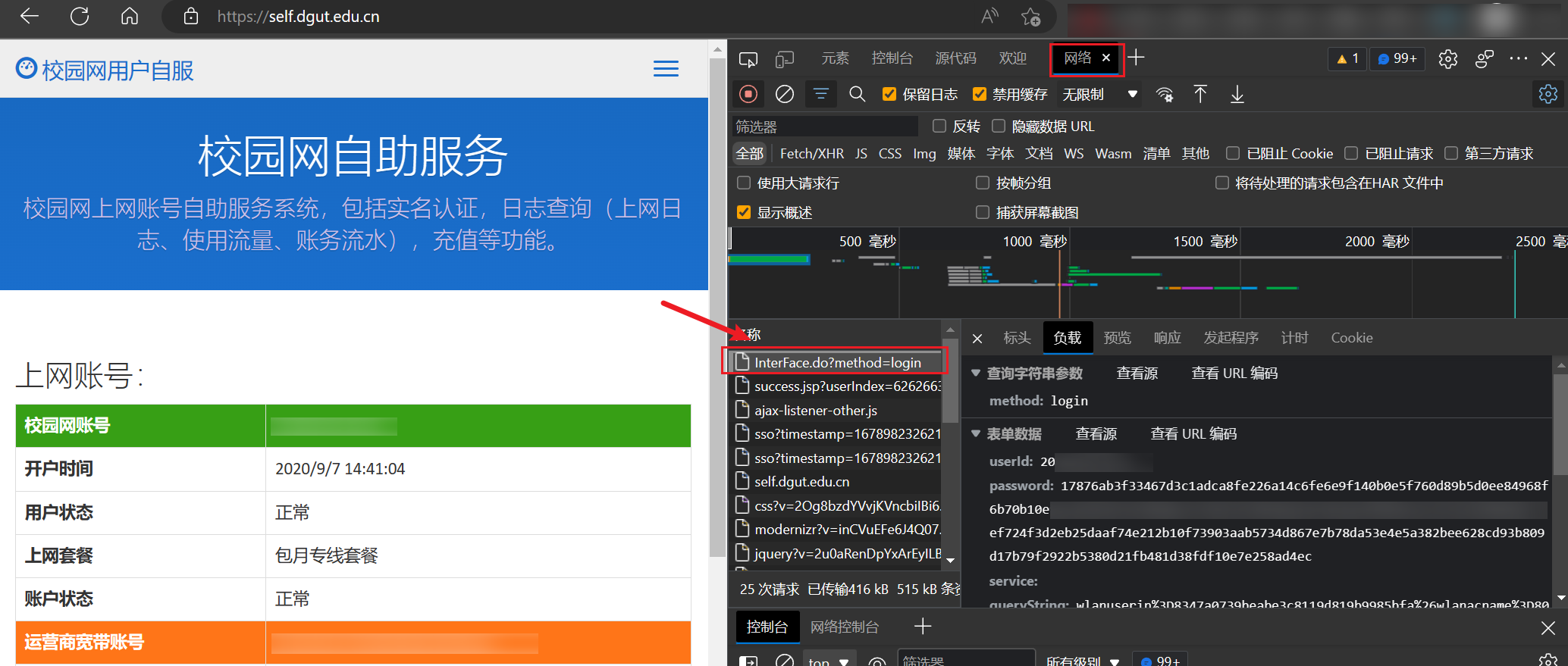Open network conditions wifi icon
1568x666 pixels.
point(1164,94)
